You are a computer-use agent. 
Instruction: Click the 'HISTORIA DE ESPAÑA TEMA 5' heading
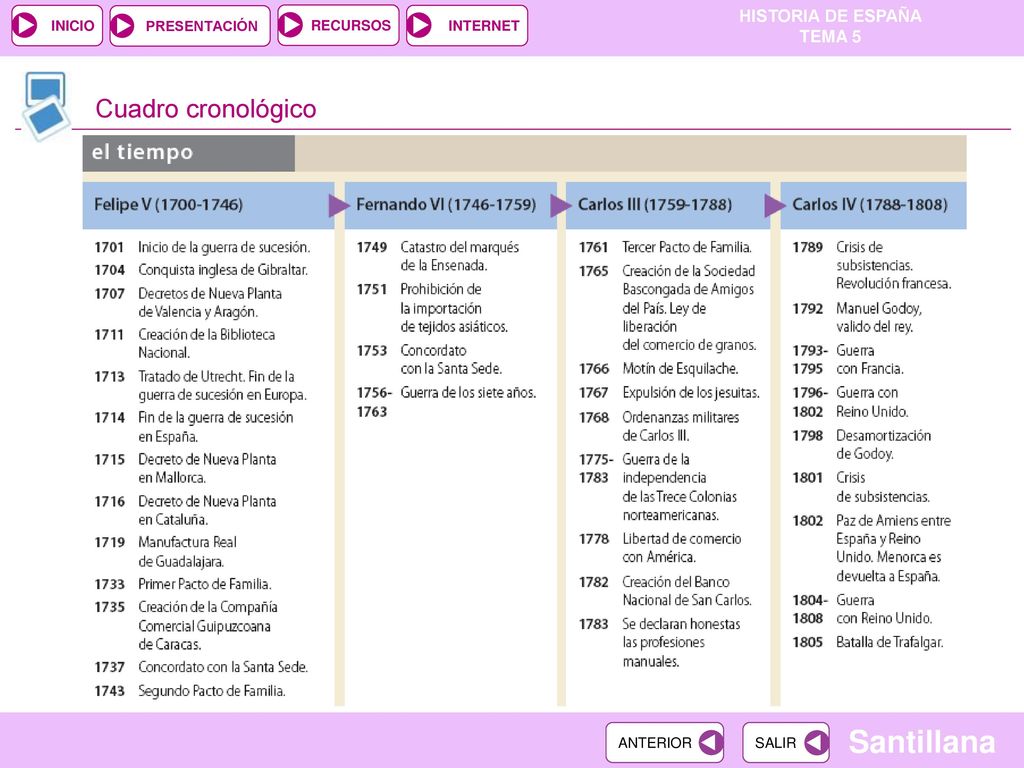tap(830, 26)
